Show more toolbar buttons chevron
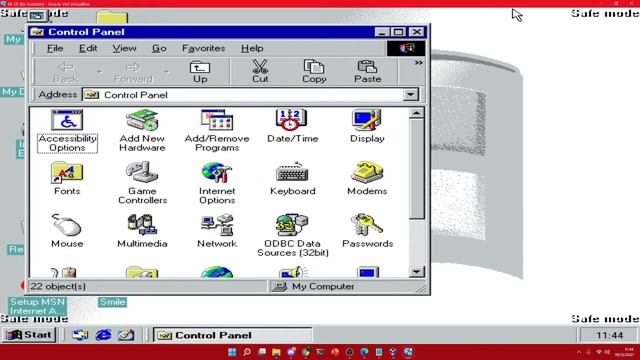 click(418, 63)
